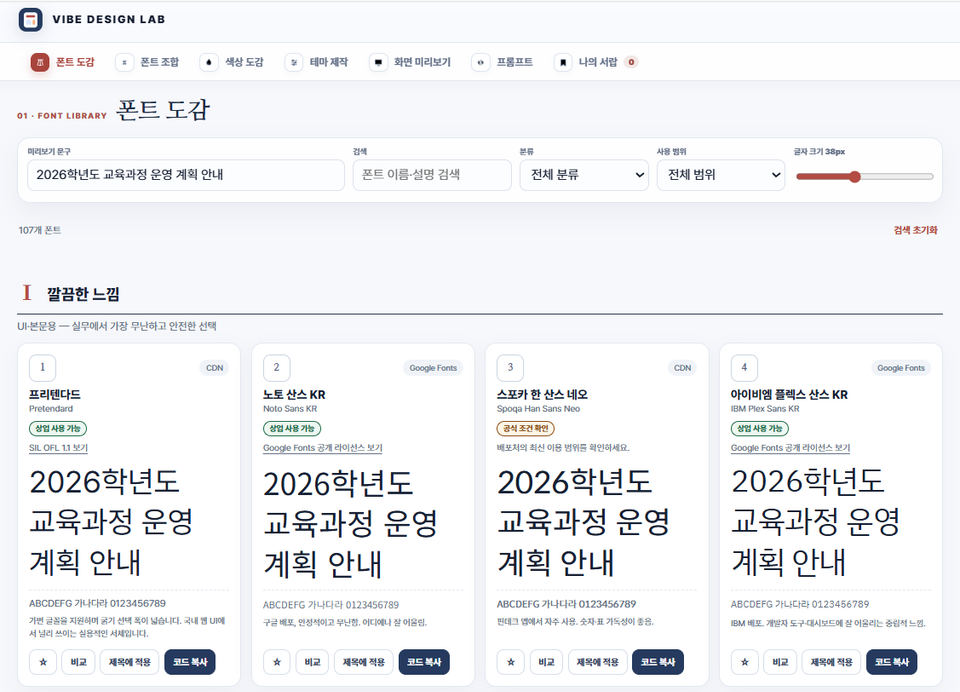This screenshot has width=960, height=692.
Task: Click the number 2 badge on 노토 산스 KR card
Action: [x=276, y=367]
